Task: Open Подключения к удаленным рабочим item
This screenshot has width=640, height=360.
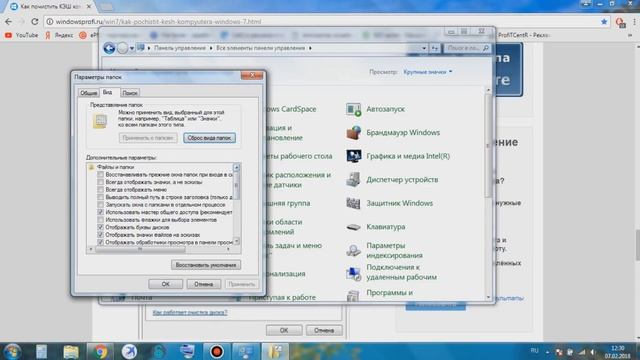Action: click(x=391, y=272)
